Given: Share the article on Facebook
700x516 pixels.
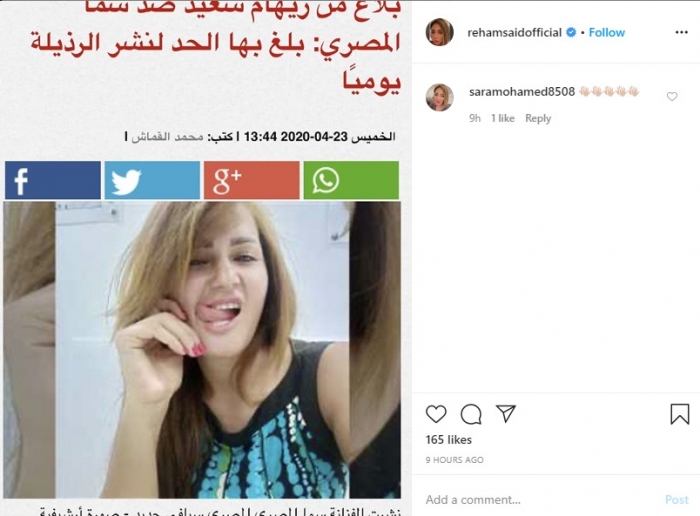Looking at the screenshot, I should tap(53, 180).
